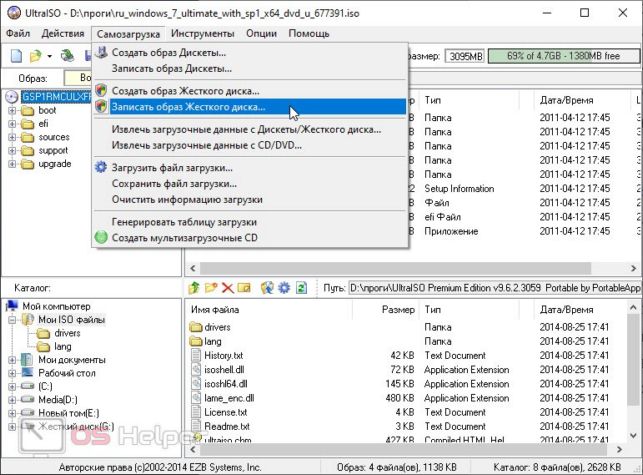Select Генерировать таблицу загрузки
This screenshot has width=643, height=475.
(250, 222)
